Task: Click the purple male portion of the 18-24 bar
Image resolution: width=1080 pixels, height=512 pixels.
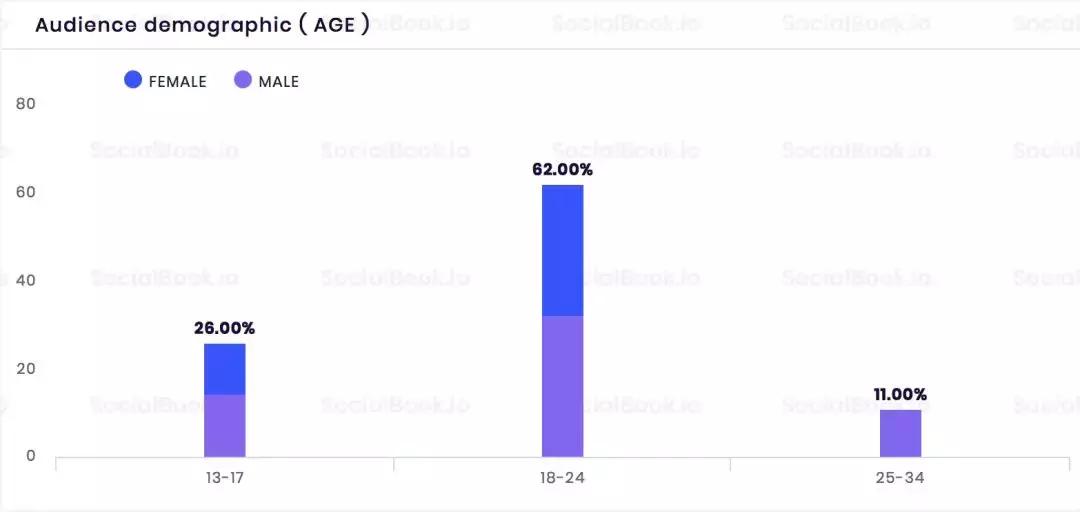Action: point(563,386)
